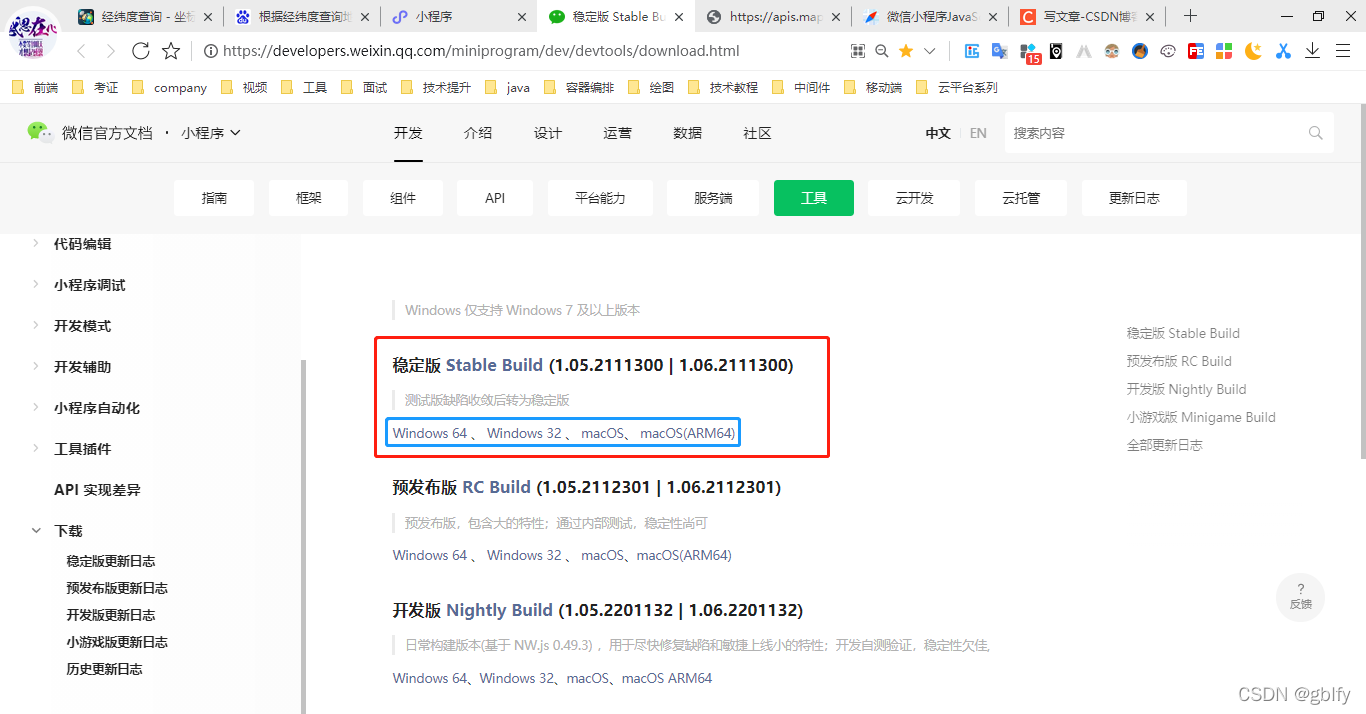This screenshot has width=1366, height=714.
Task: Open the 框架 category button
Action: point(308,198)
